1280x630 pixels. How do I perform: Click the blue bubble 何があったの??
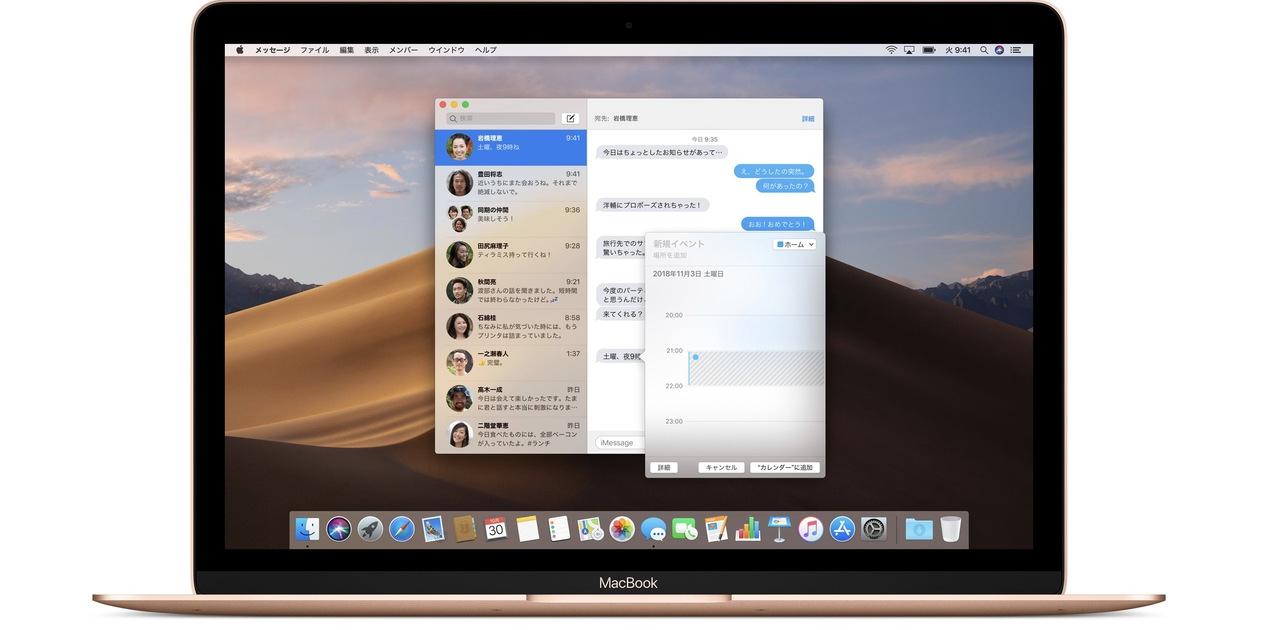coord(785,186)
